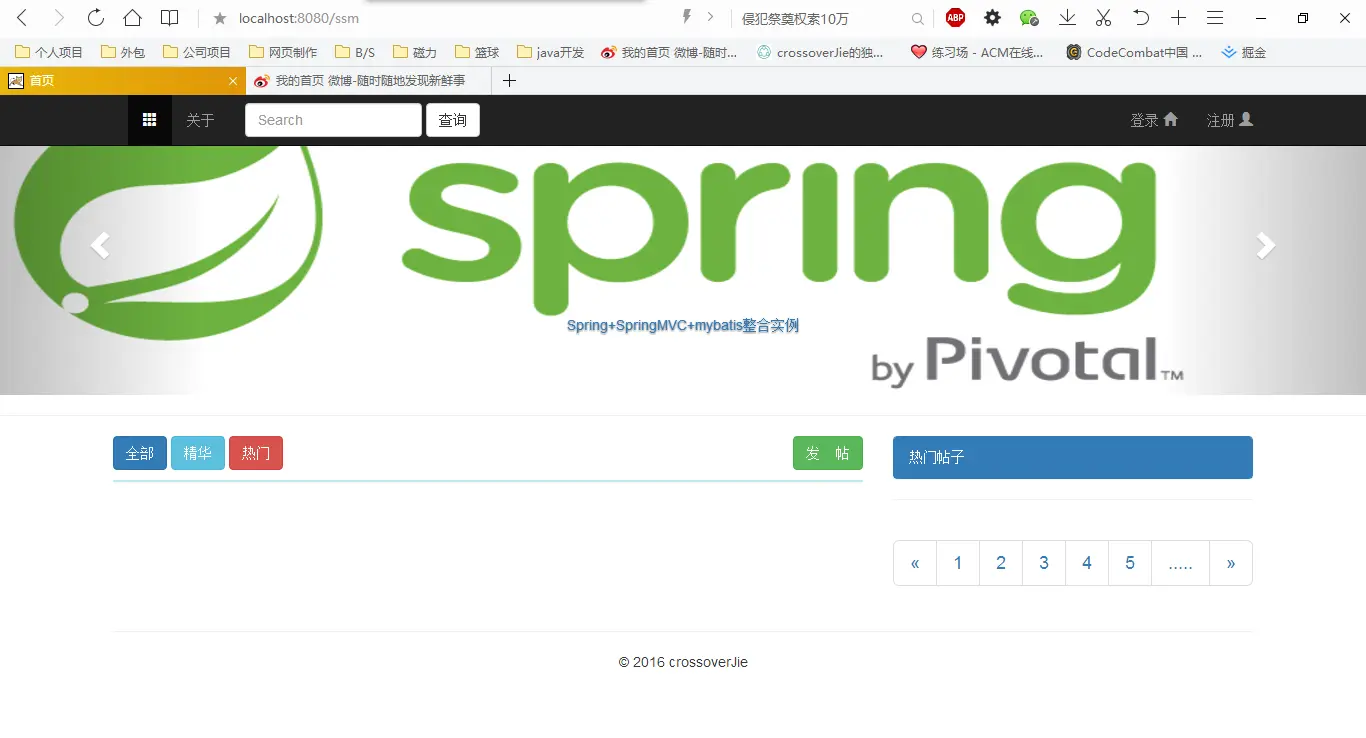Open the 篮球 bookmarks folder
1366x738 pixels.
point(477,52)
